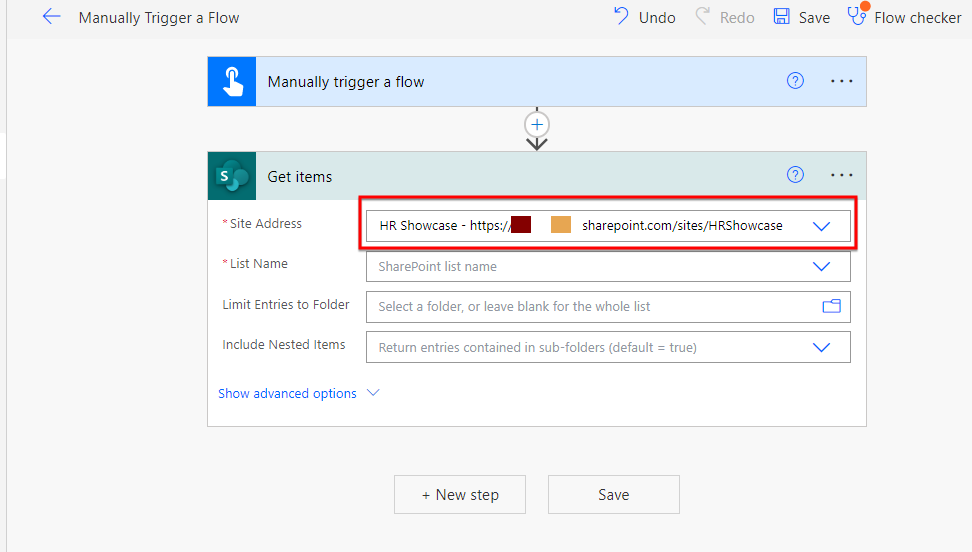Click the Site Address label
The width and height of the screenshot is (972, 552).
pos(265,223)
